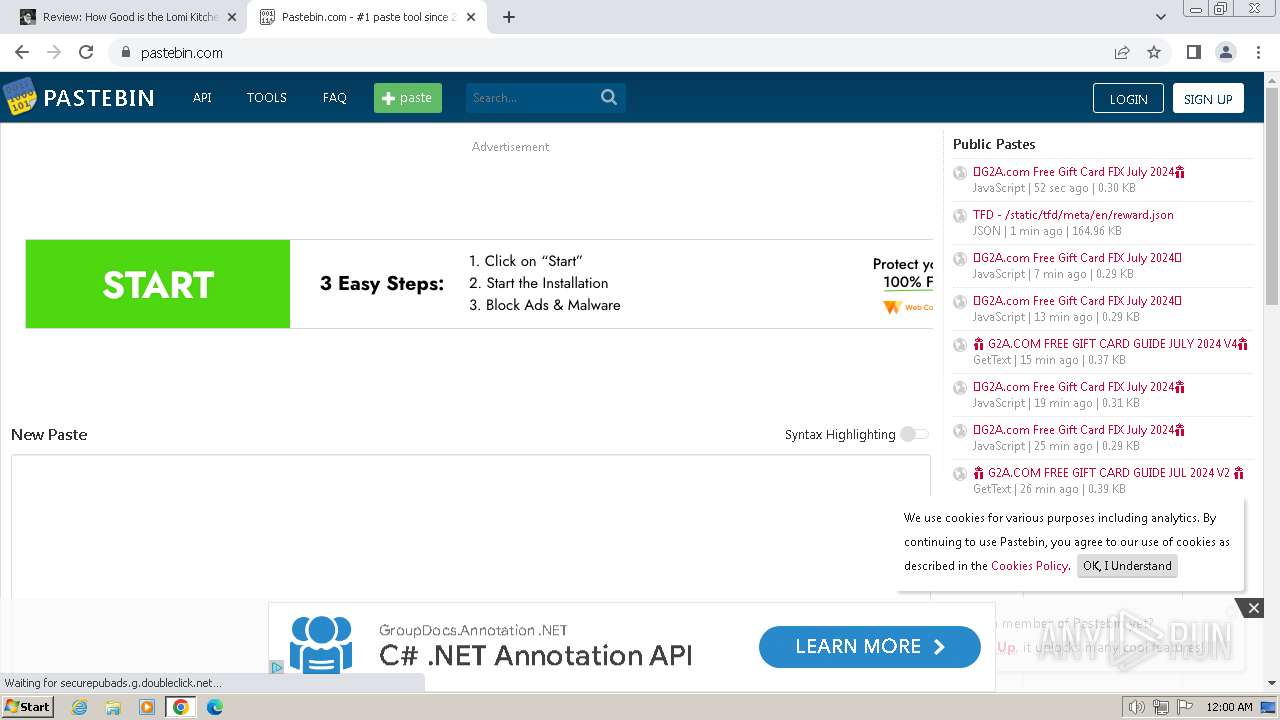Open Internet Explorer from taskbar
This screenshot has height=720, width=1280.
pyautogui.click(x=80, y=707)
